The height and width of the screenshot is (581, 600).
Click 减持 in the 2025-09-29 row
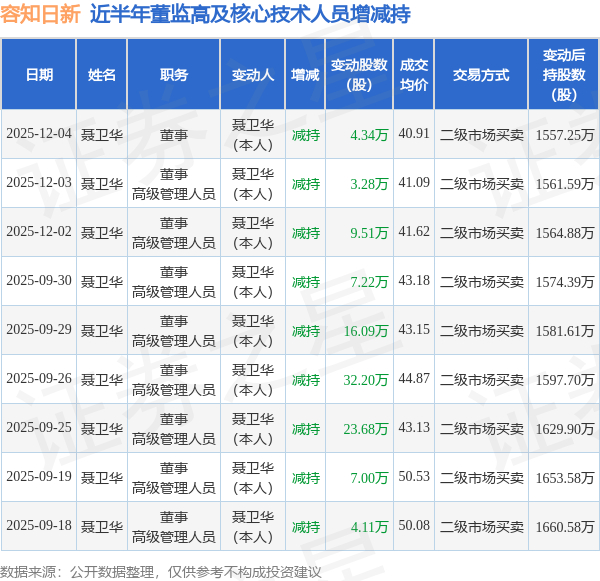click(305, 331)
